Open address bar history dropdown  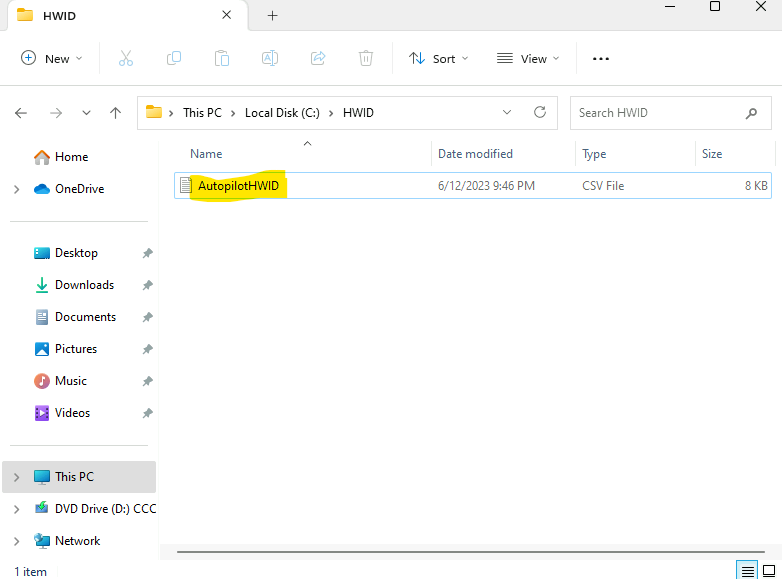(x=507, y=112)
